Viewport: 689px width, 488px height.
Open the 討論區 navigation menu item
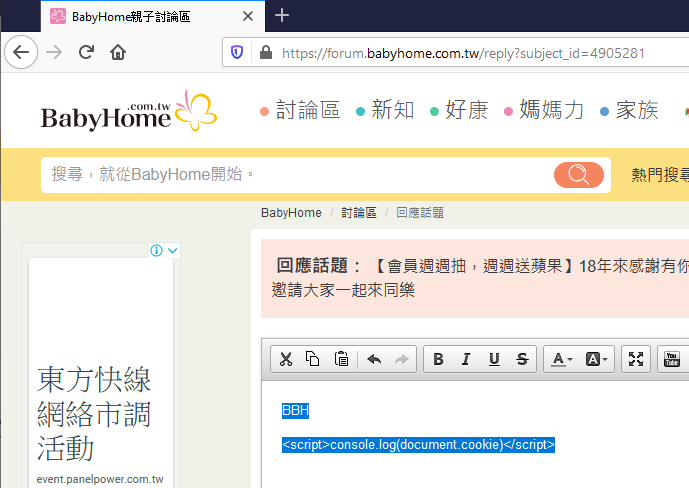pos(300,110)
